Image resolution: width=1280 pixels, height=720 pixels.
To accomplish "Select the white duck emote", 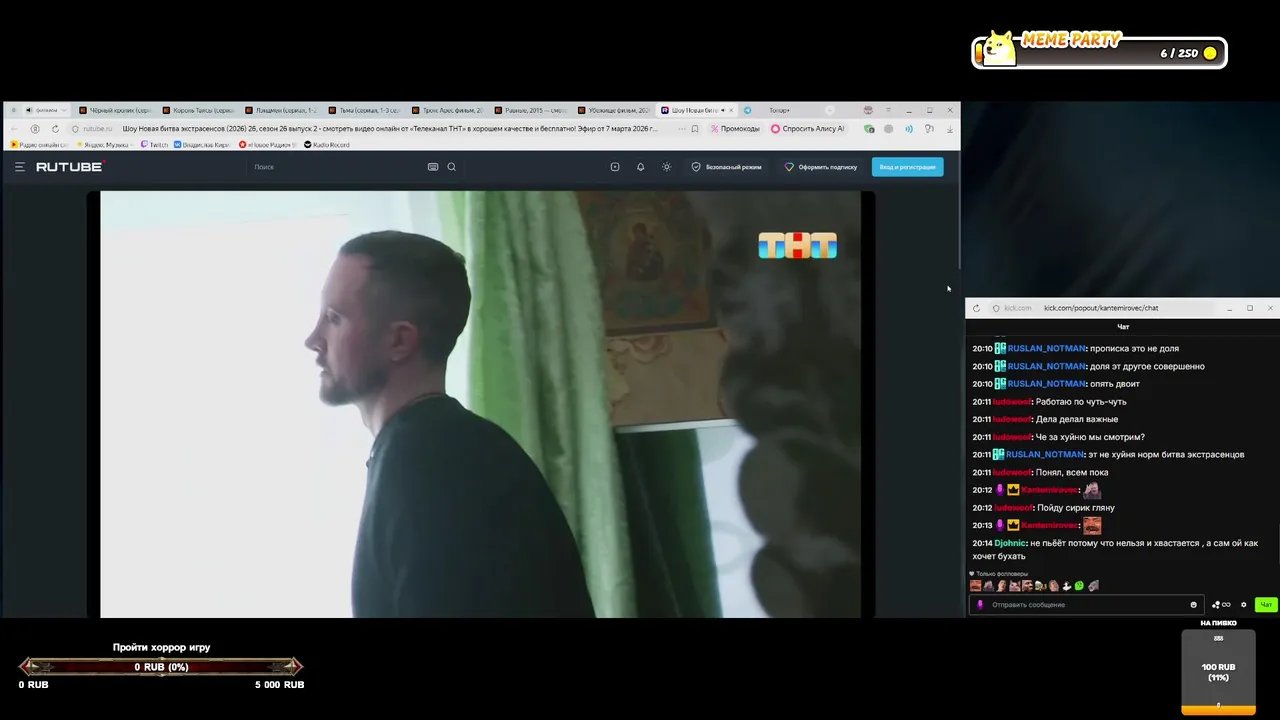I will click(x=1066, y=586).
